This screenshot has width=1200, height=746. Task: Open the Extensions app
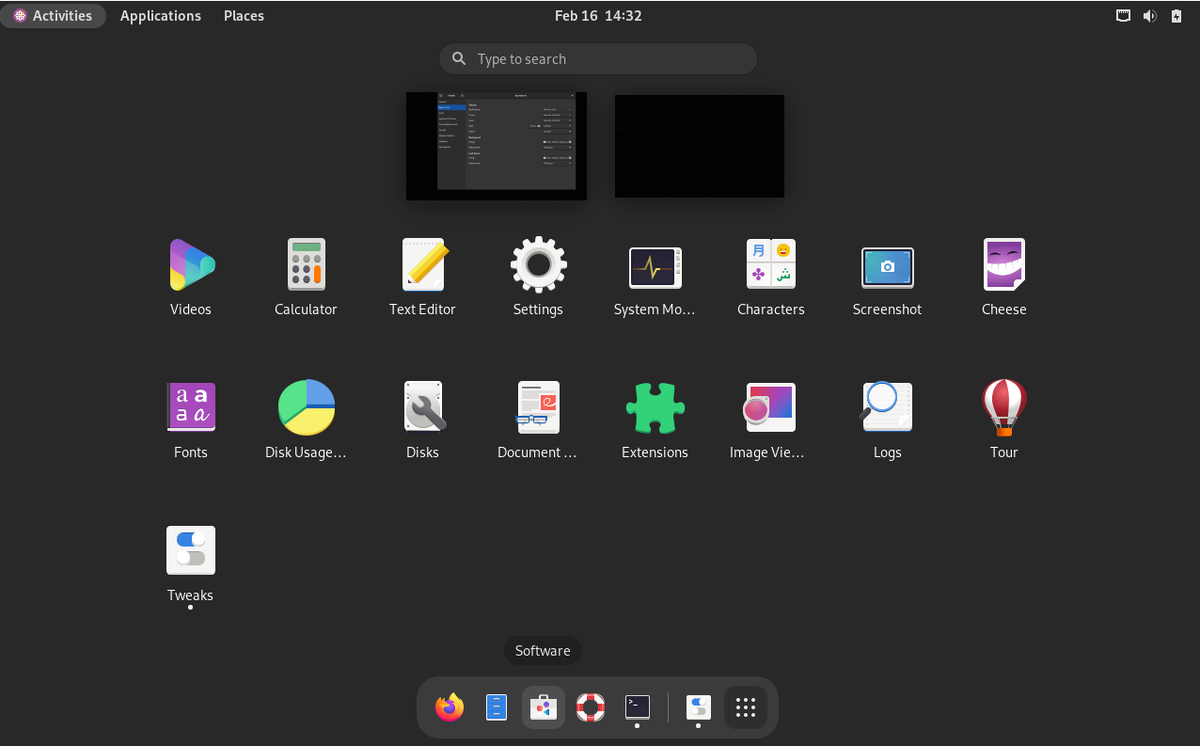click(655, 407)
